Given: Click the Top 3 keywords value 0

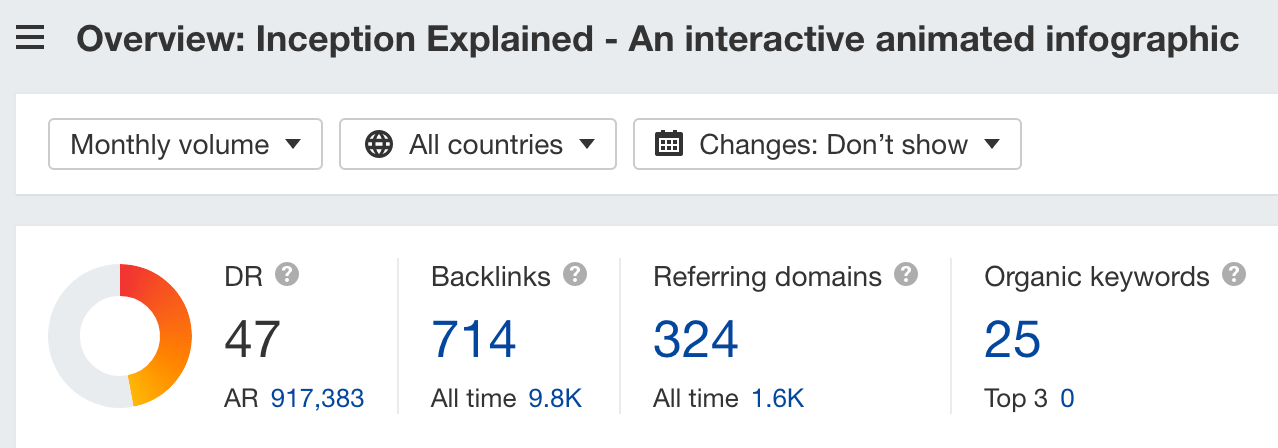Looking at the screenshot, I should [x=1067, y=399].
